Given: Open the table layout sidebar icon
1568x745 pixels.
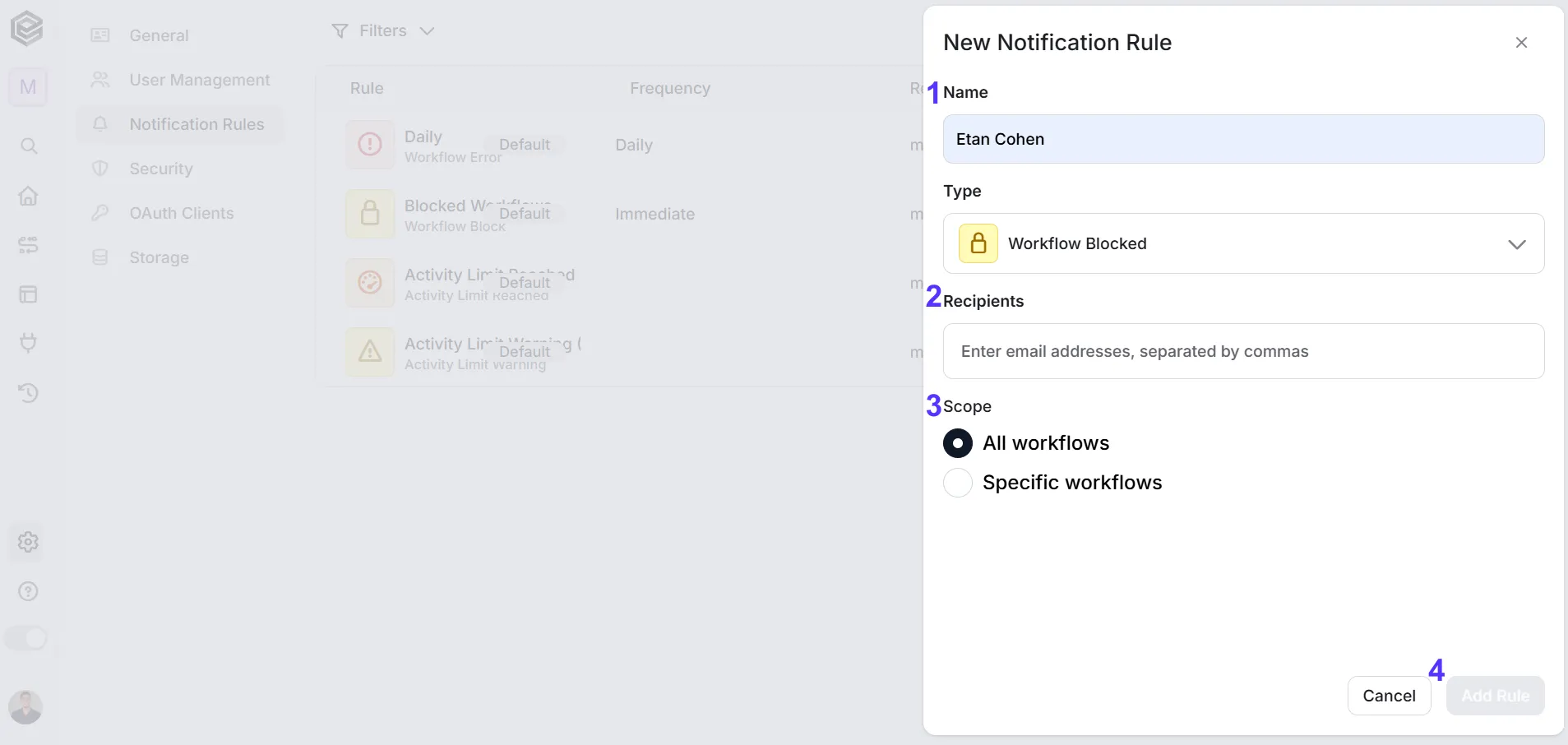Looking at the screenshot, I should point(29,294).
